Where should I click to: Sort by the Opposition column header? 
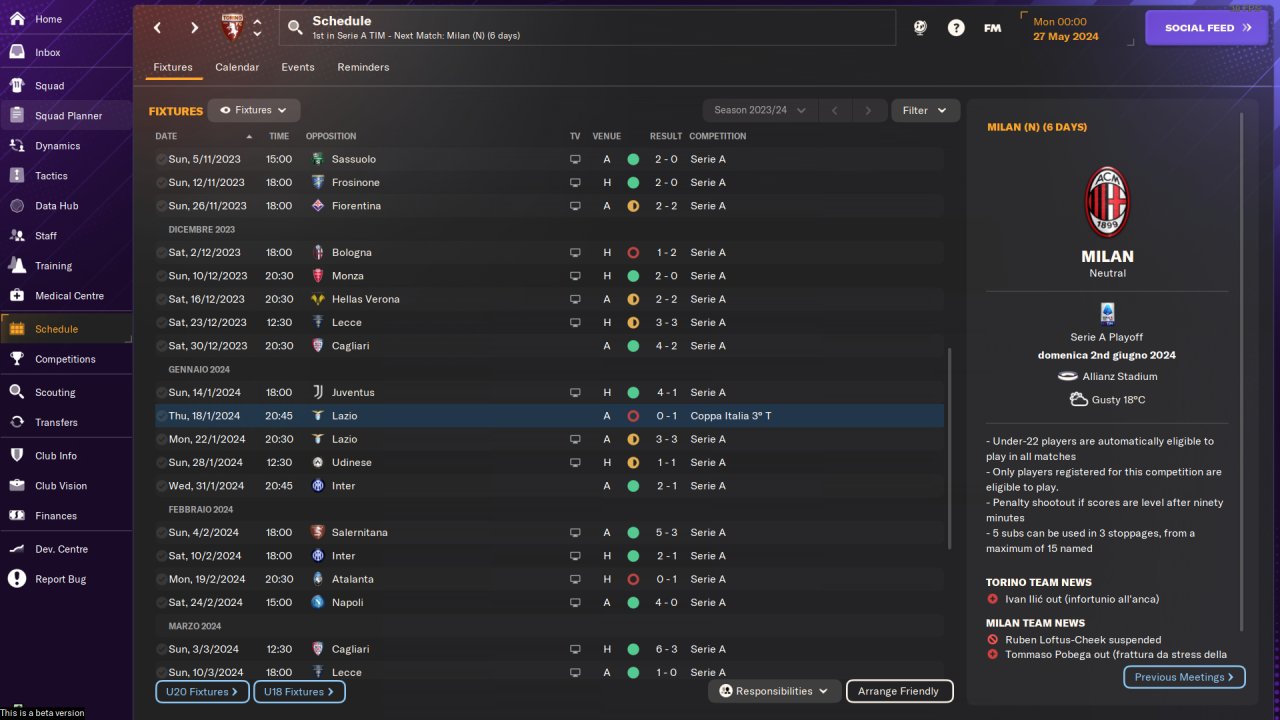coord(331,136)
